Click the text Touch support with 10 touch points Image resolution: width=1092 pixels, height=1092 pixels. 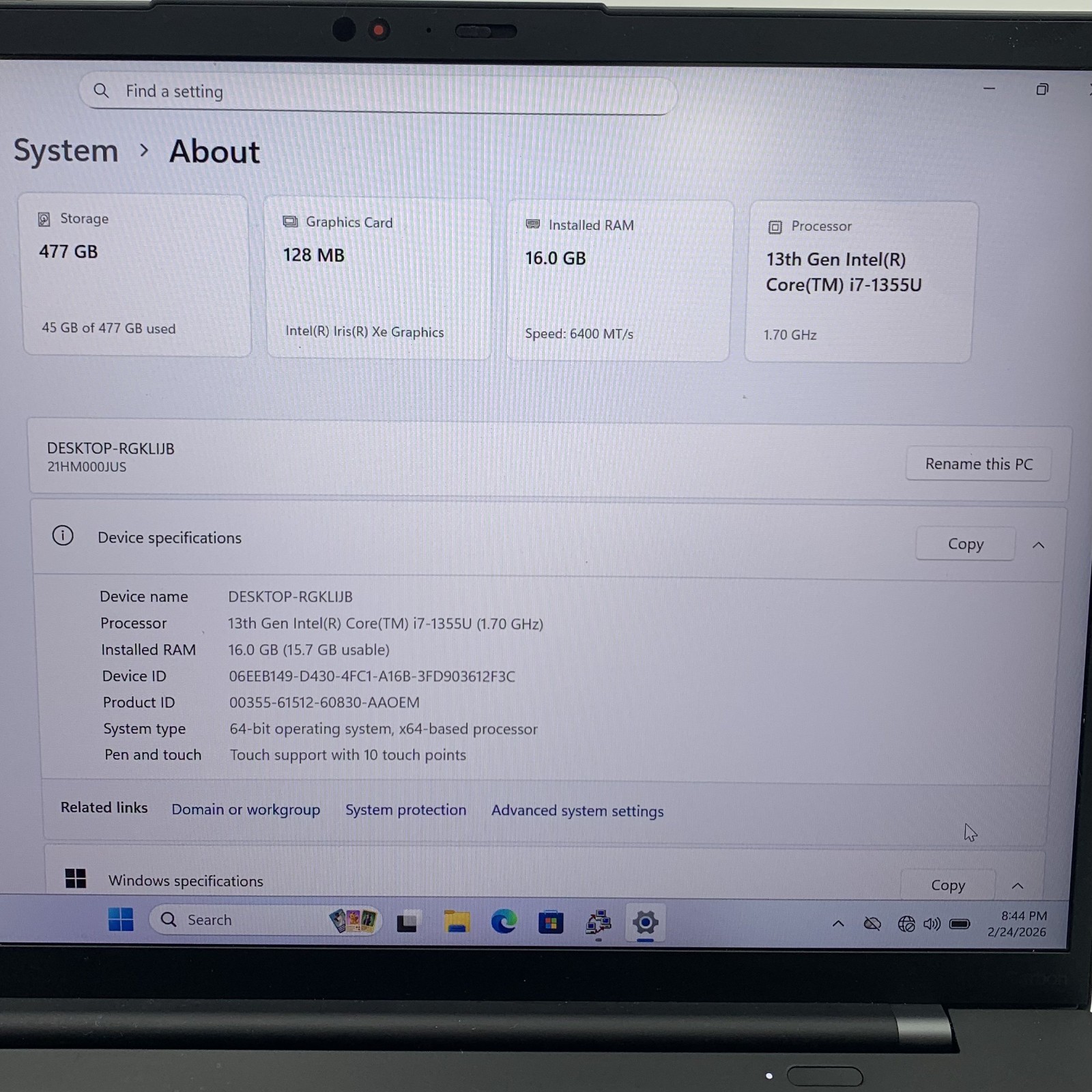coord(348,755)
